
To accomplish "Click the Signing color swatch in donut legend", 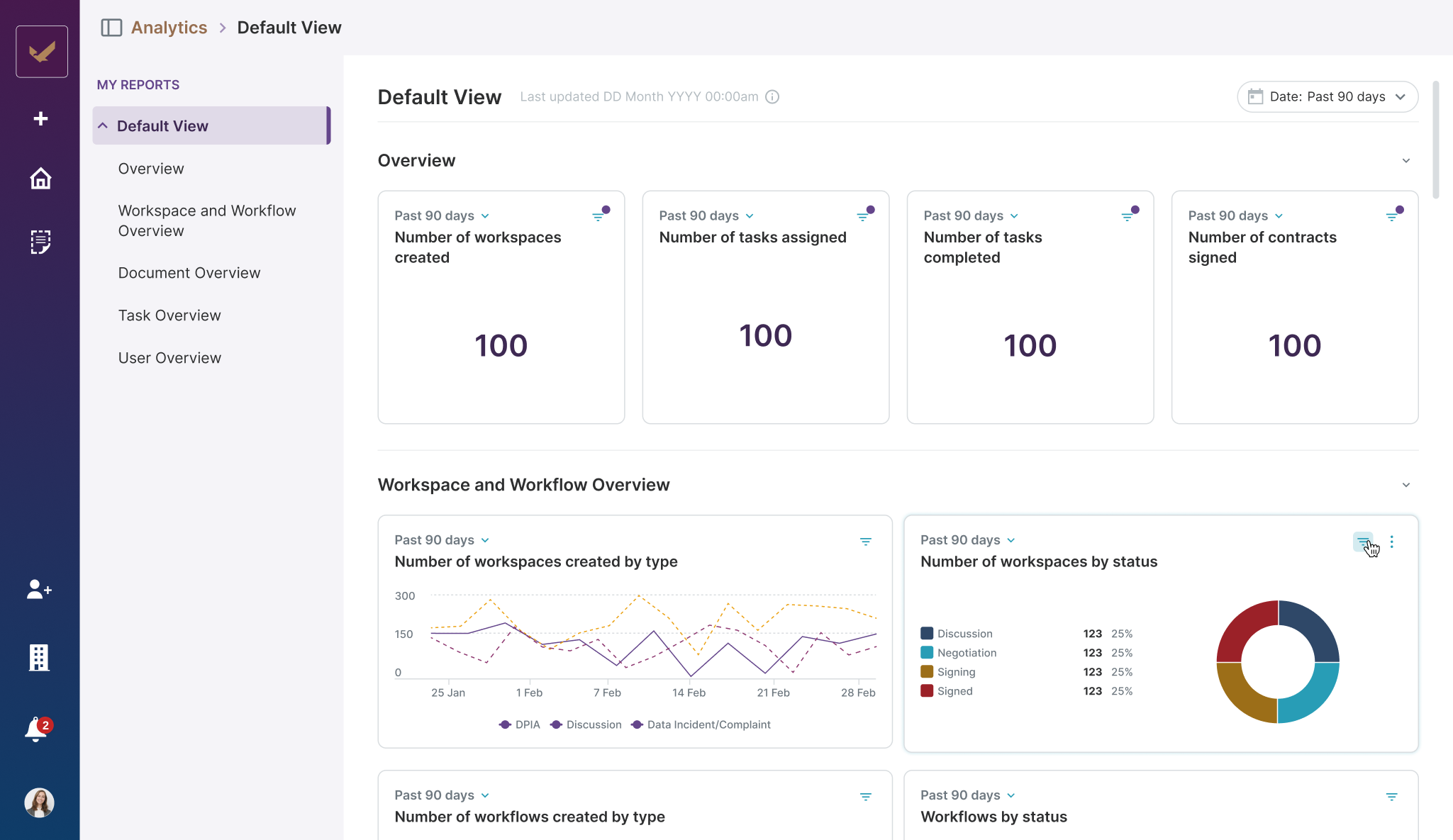I will pyautogui.click(x=926, y=671).
